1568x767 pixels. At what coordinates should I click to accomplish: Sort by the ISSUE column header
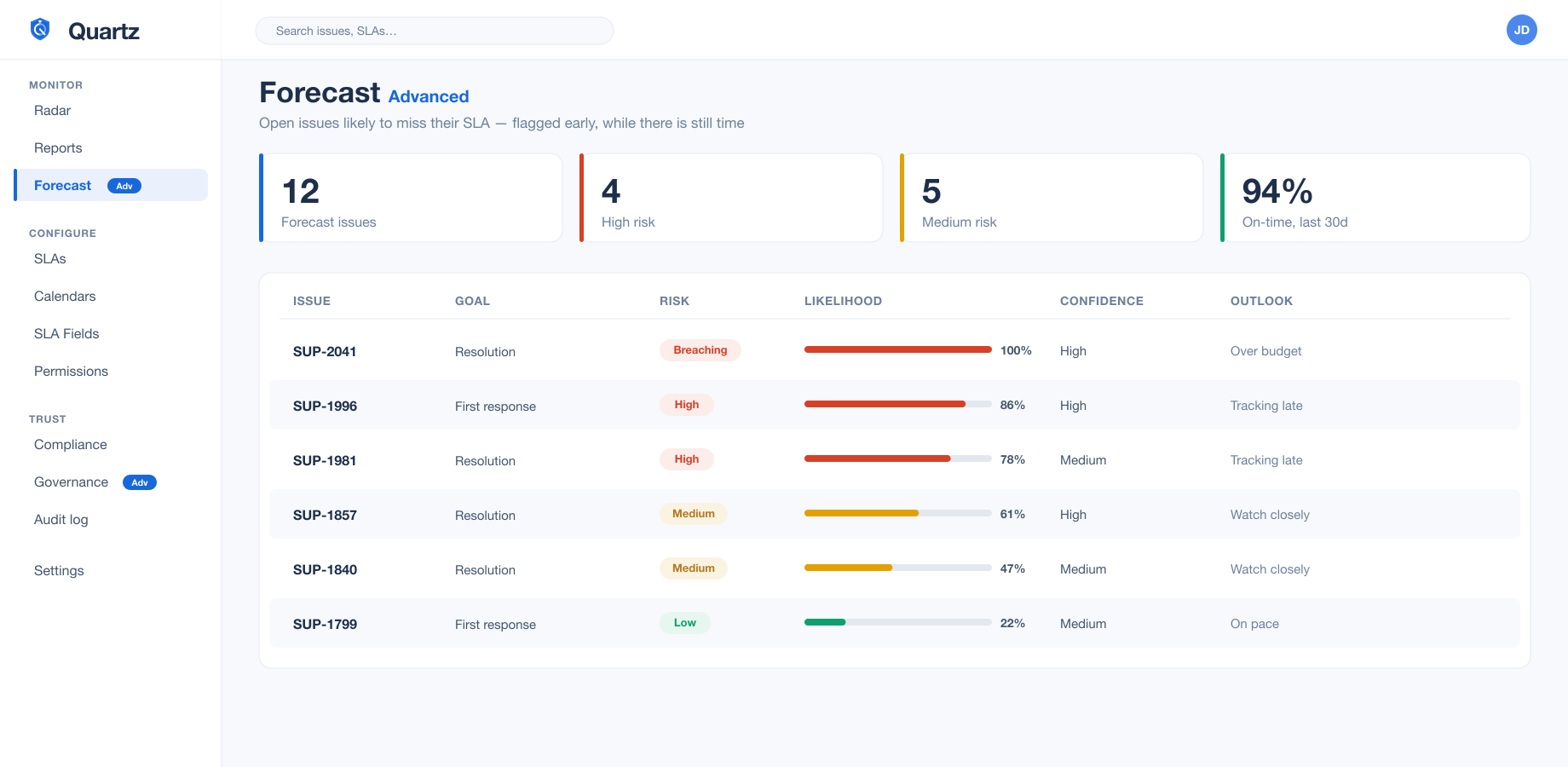312,301
